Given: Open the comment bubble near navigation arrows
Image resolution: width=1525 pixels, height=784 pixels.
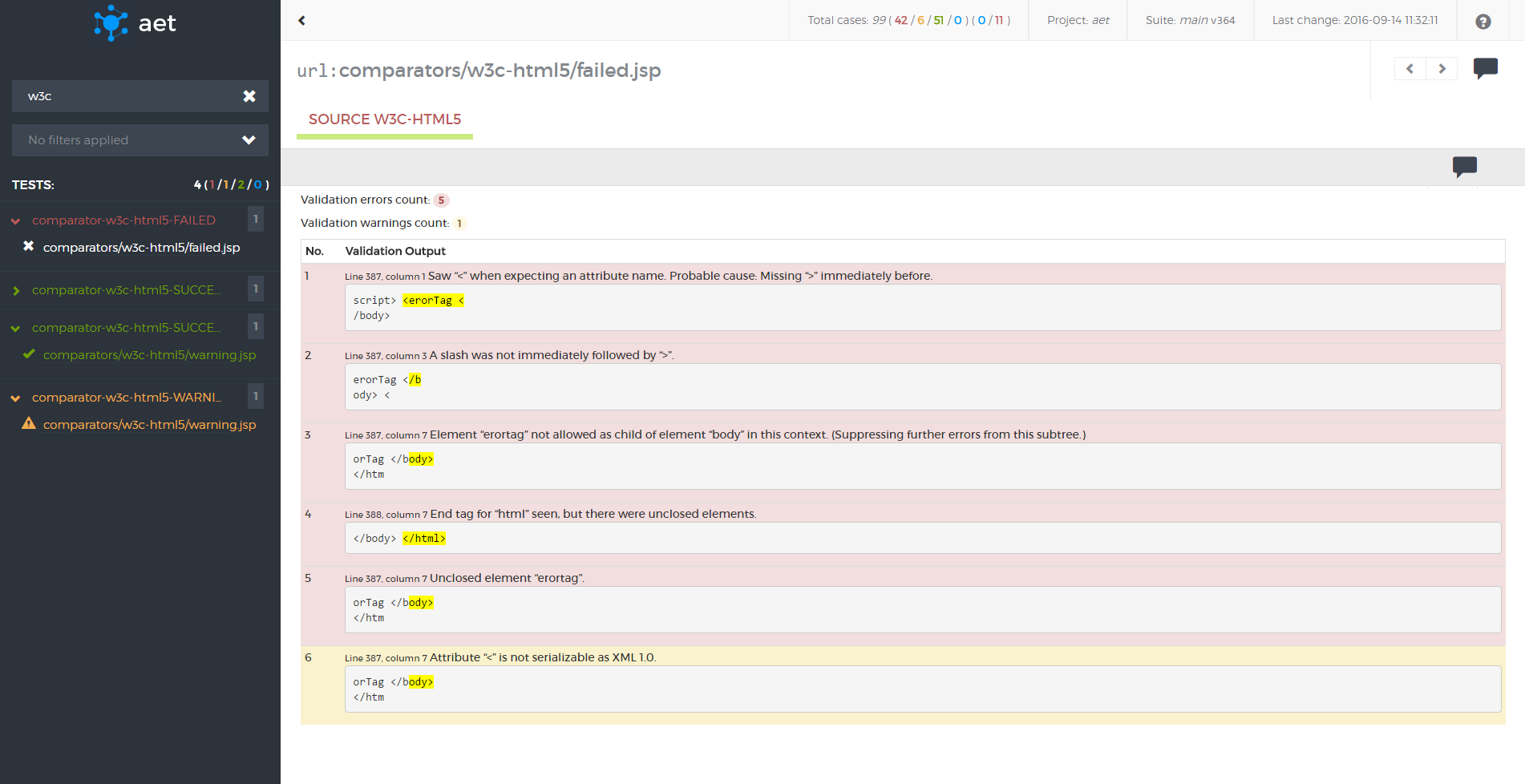Looking at the screenshot, I should (1485, 68).
